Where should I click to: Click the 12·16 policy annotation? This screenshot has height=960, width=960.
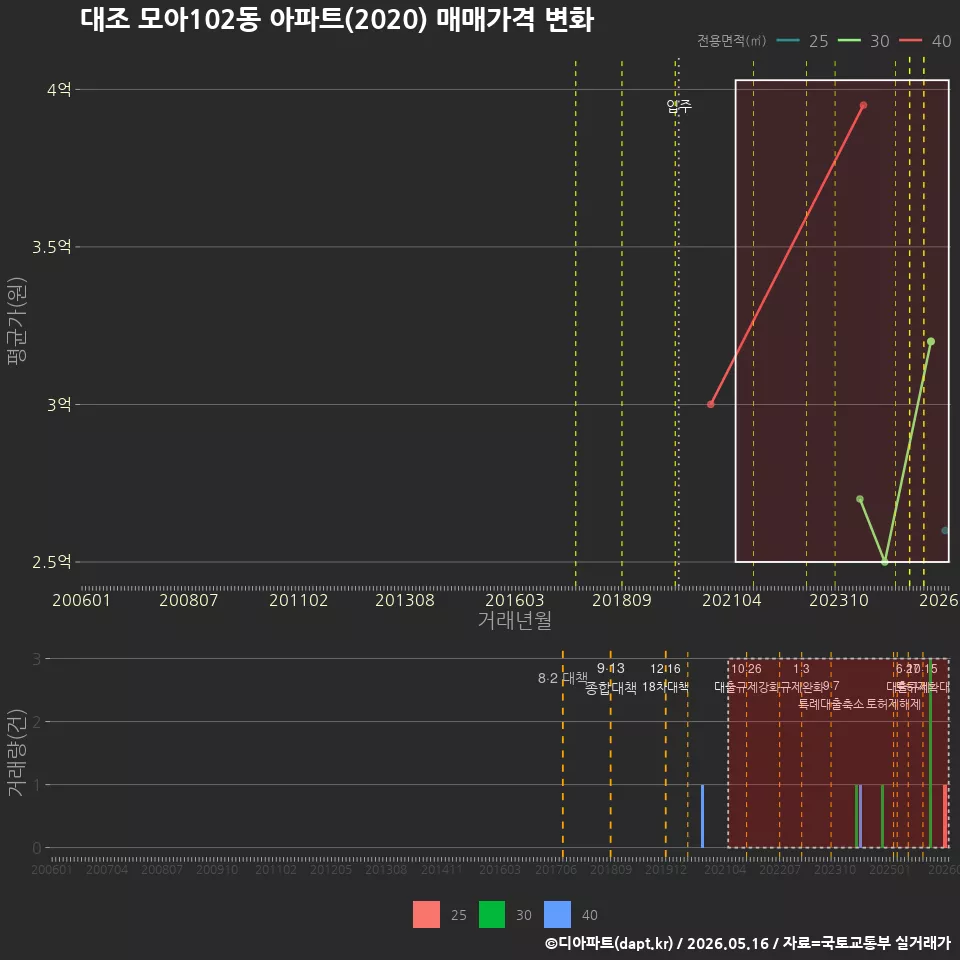666,669
